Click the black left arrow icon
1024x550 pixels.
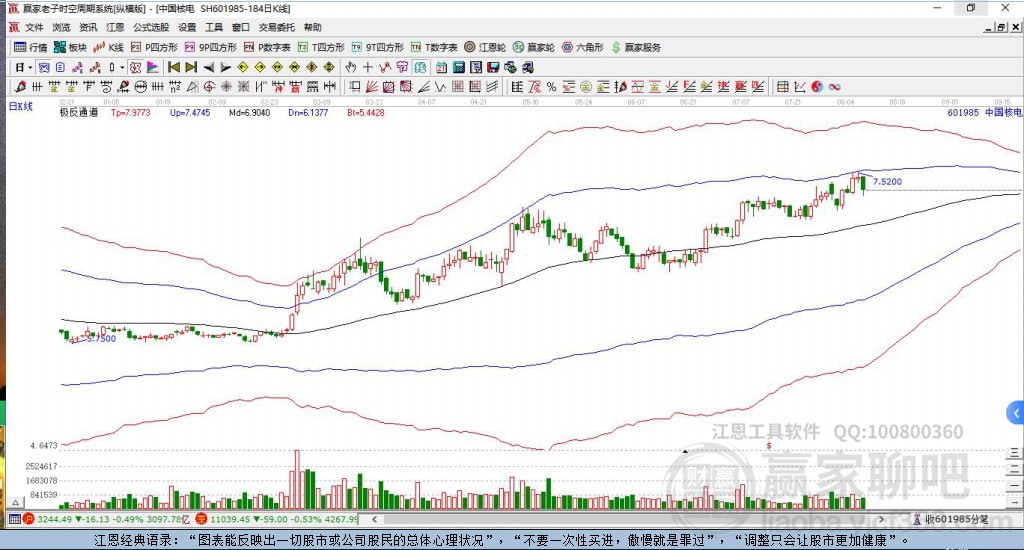point(208,67)
